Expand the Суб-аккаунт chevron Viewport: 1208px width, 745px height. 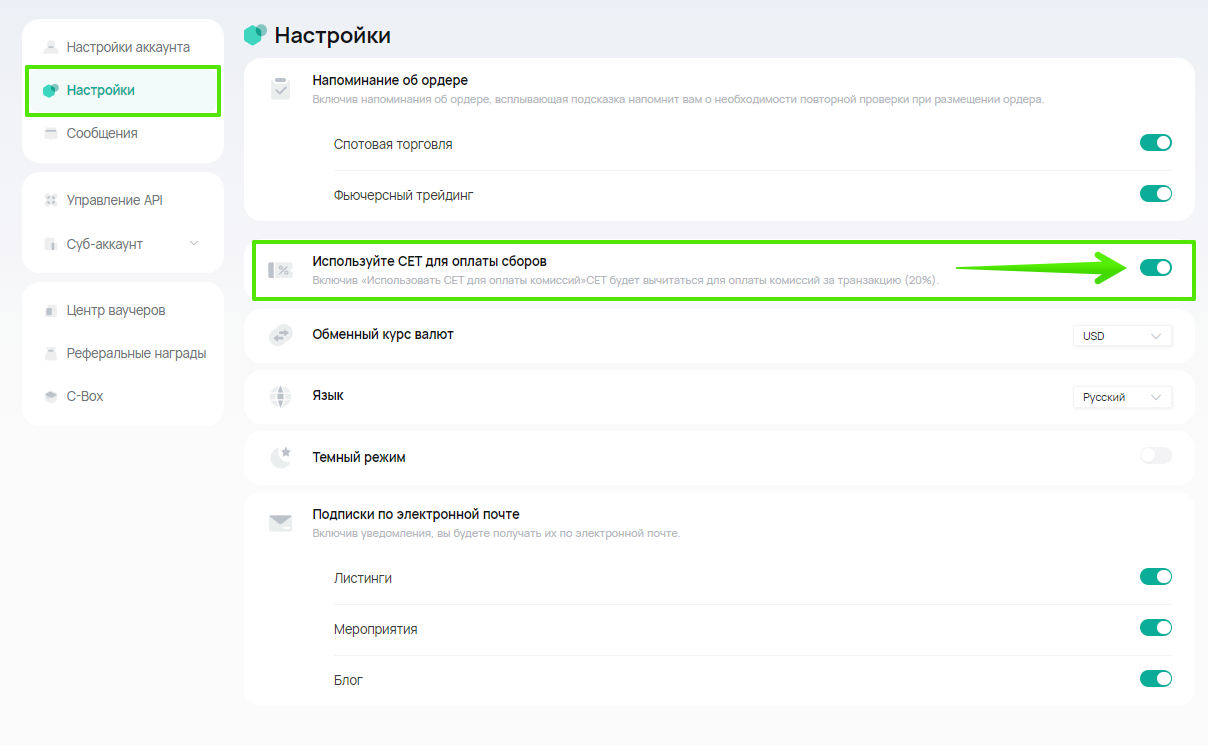click(x=194, y=244)
